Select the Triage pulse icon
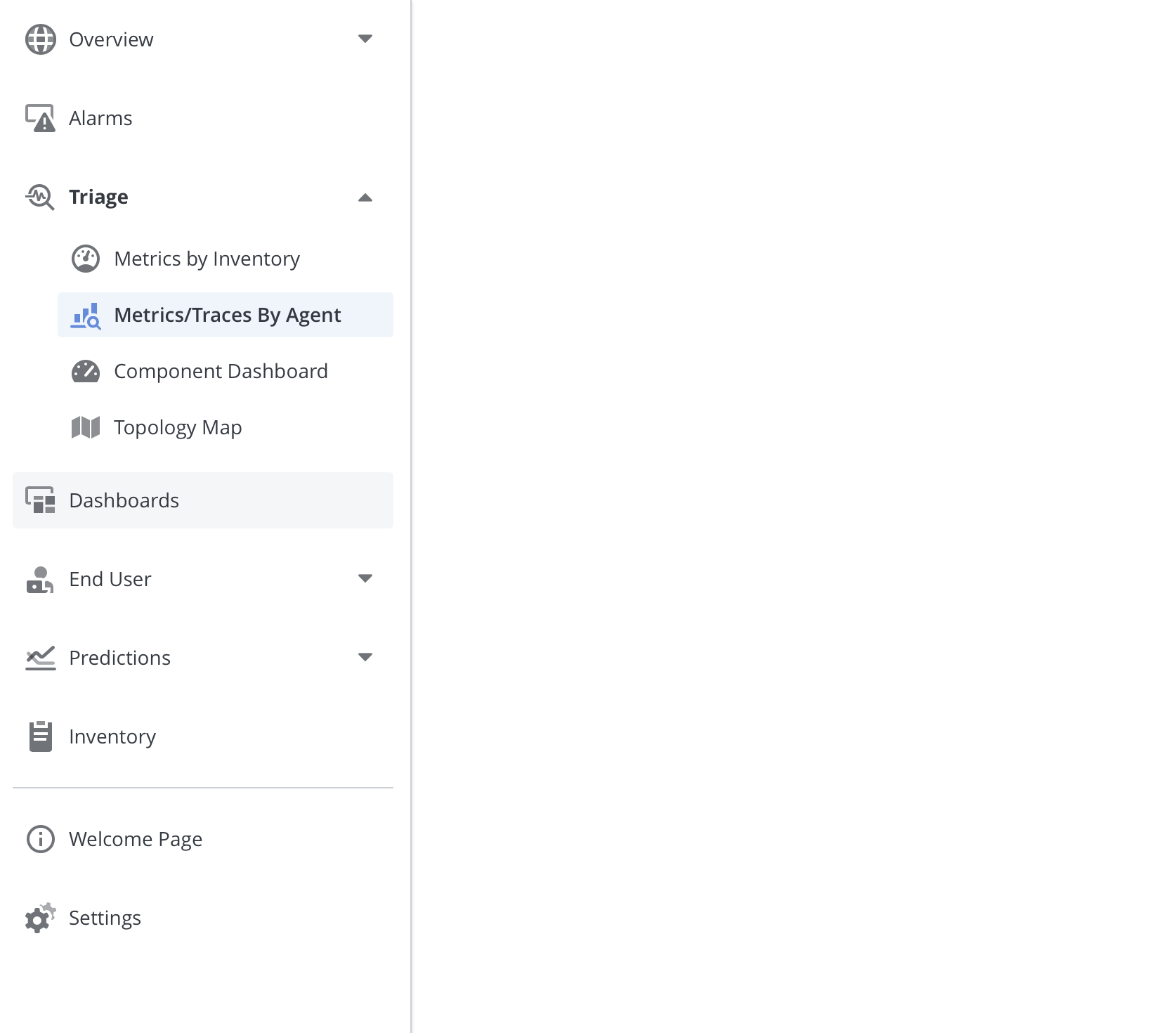Image resolution: width=1176 pixels, height=1033 pixels. coord(40,197)
